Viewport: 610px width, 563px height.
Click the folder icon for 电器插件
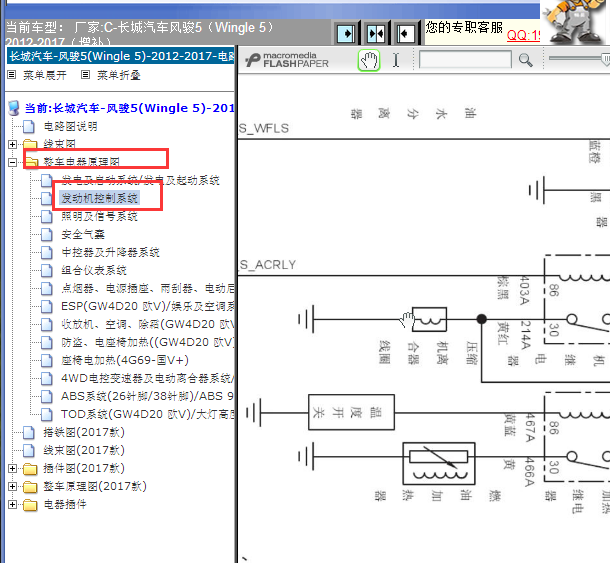[30, 505]
